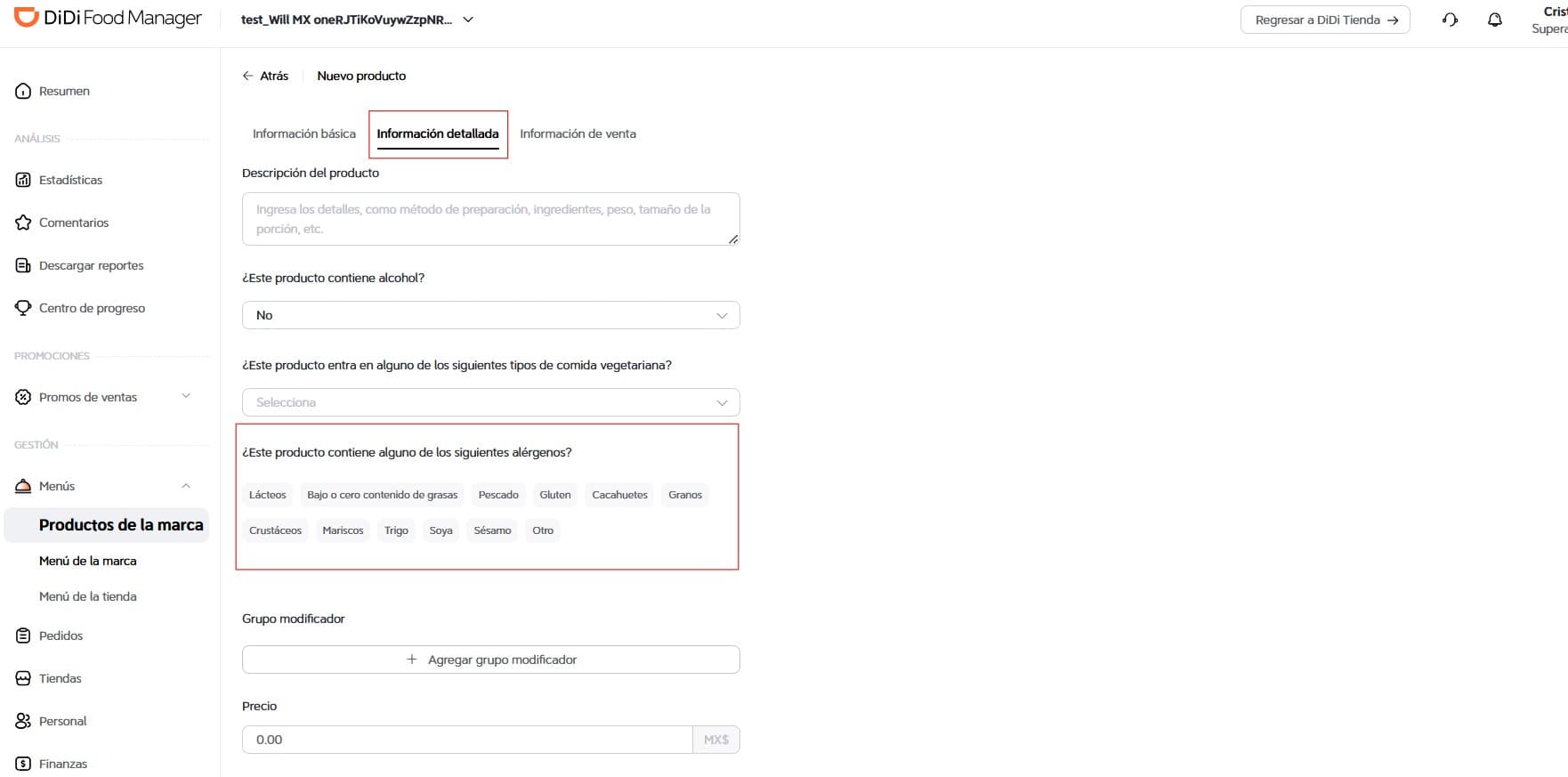Open the notifications bell icon
The height and width of the screenshot is (777, 1568).
[x=1495, y=20]
